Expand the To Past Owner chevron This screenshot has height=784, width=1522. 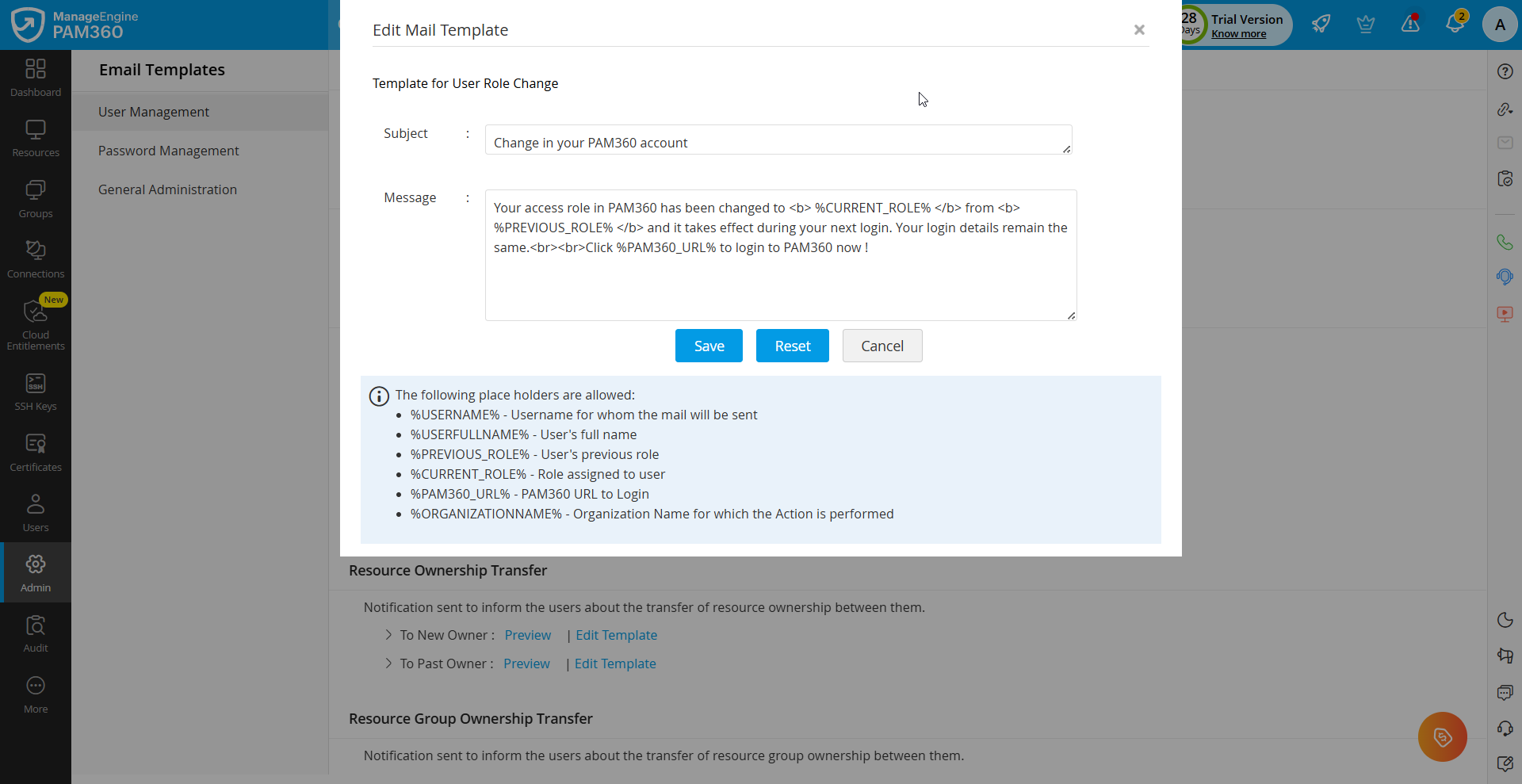(388, 664)
